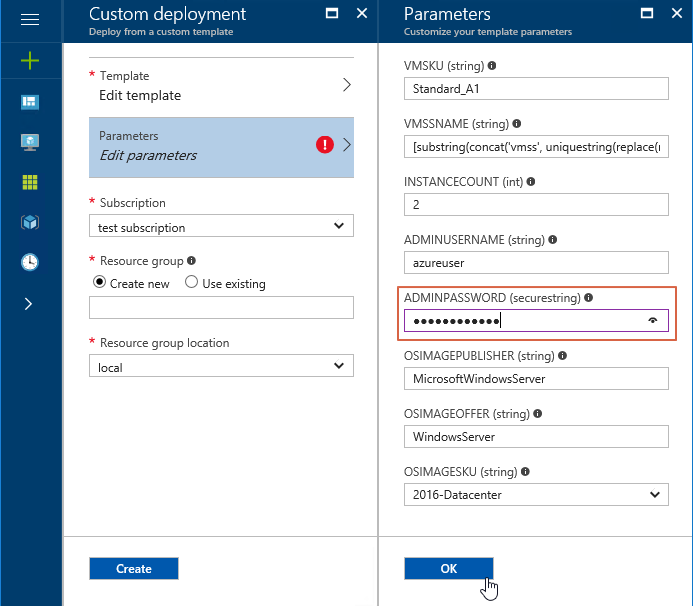Select the Use existing radio button
The image size is (693, 606).
click(x=191, y=282)
